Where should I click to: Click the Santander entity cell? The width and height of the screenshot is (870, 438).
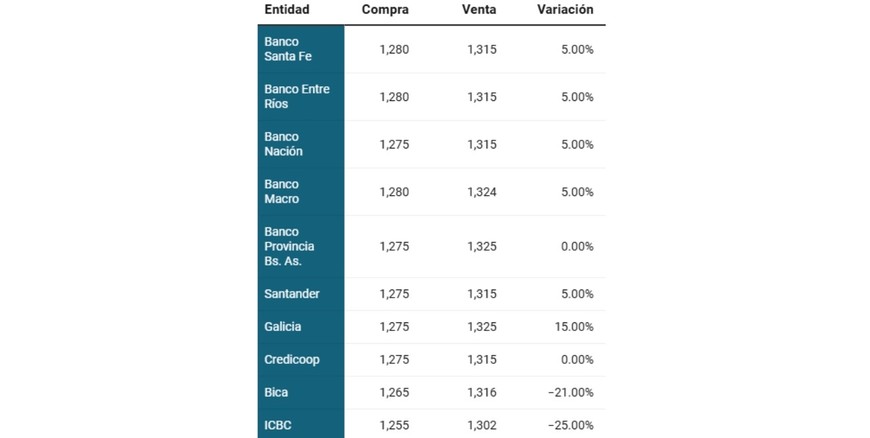click(x=292, y=294)
